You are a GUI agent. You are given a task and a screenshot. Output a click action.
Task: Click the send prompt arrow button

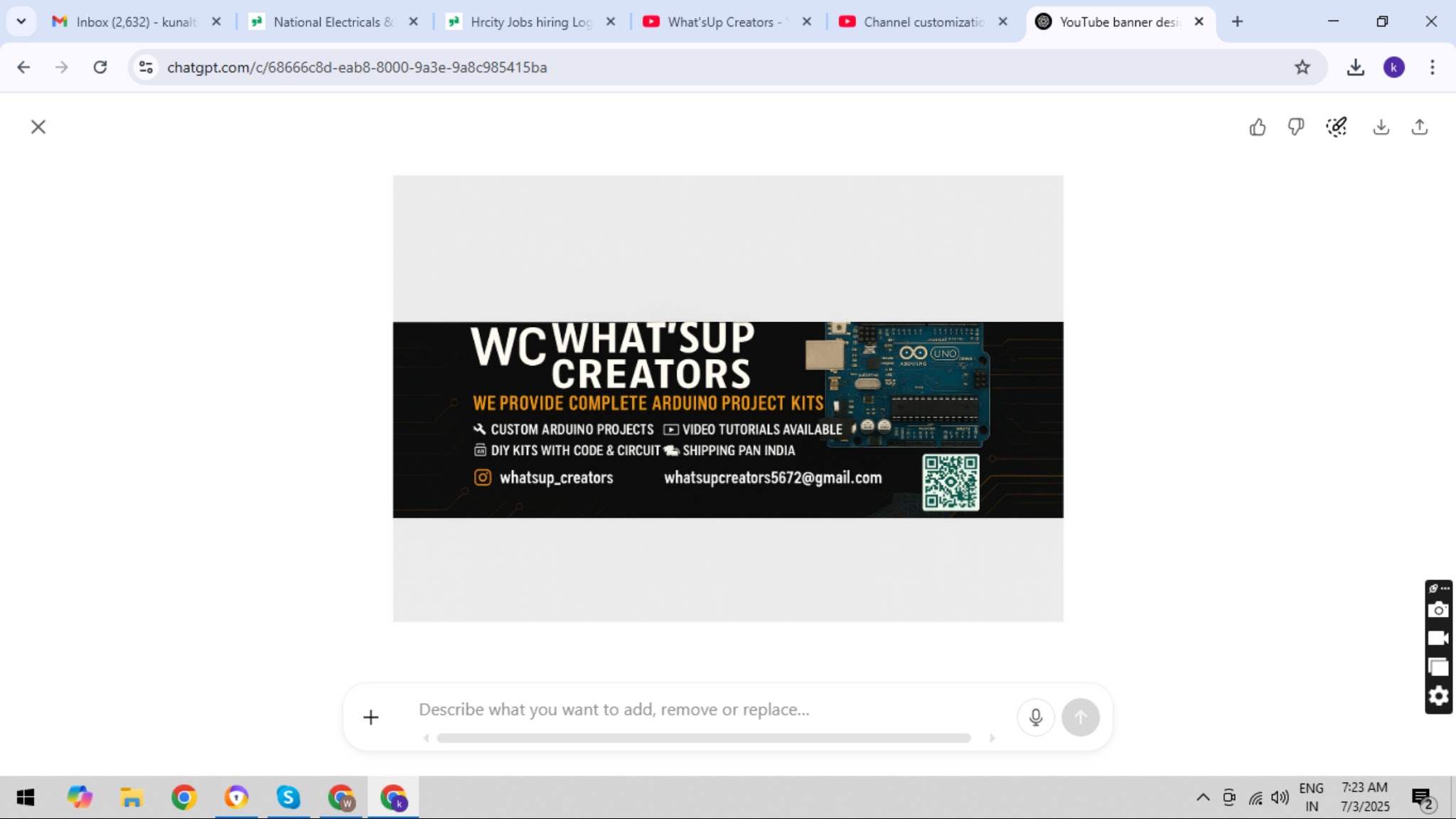(1080, 717)
